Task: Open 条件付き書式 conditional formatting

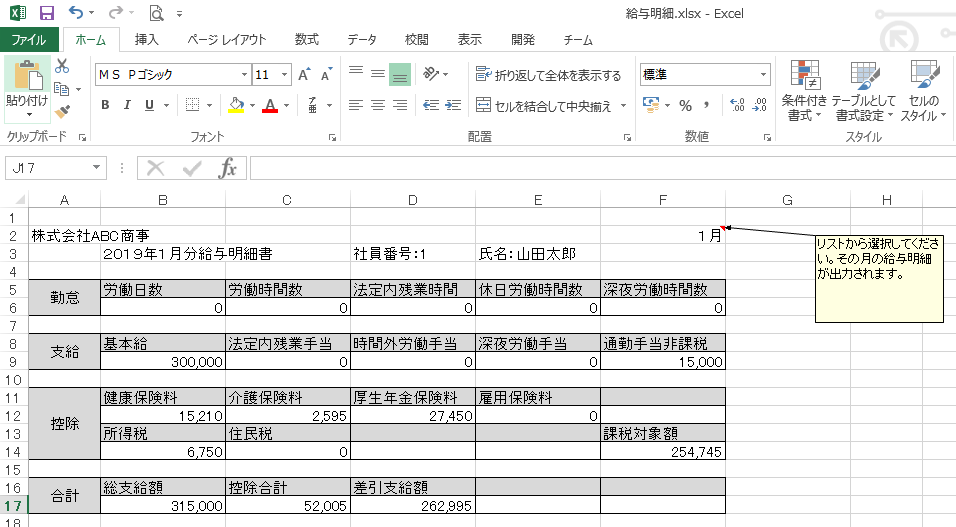Action: pos(804,90)
